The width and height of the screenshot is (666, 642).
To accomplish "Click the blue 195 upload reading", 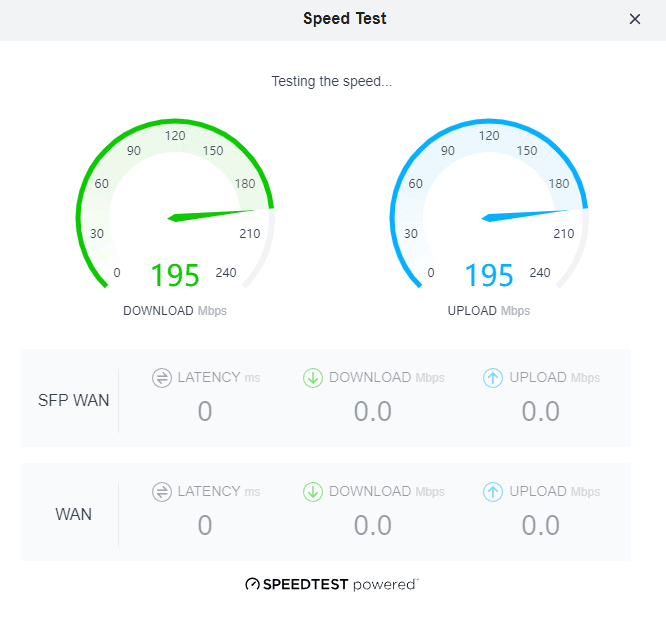I will [x=489, y=275].
